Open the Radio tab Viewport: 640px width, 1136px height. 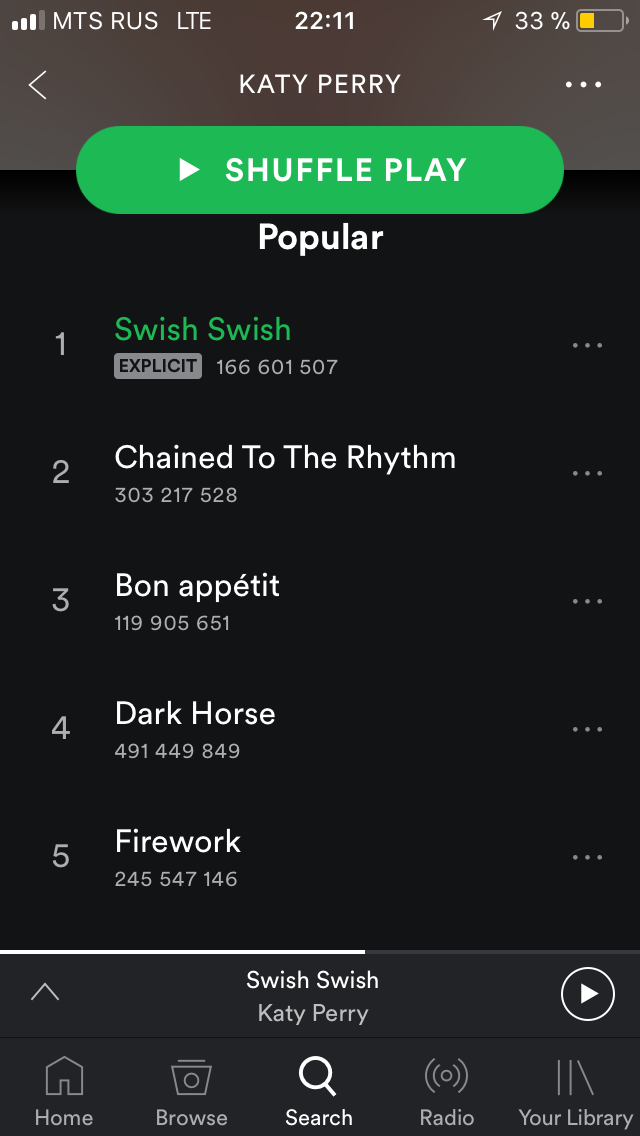446,1090
